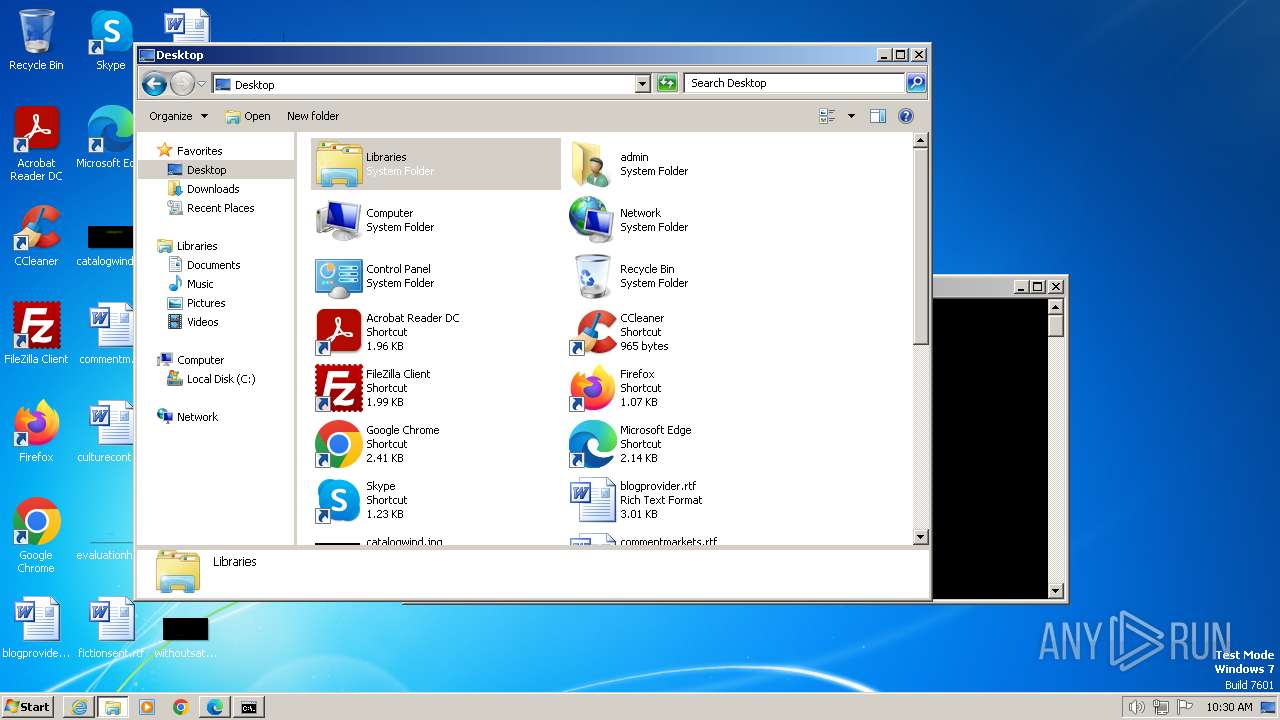Select Google Chrome shortcut in file list
The image size is (1280, 720).
click(x=436, y=444)
